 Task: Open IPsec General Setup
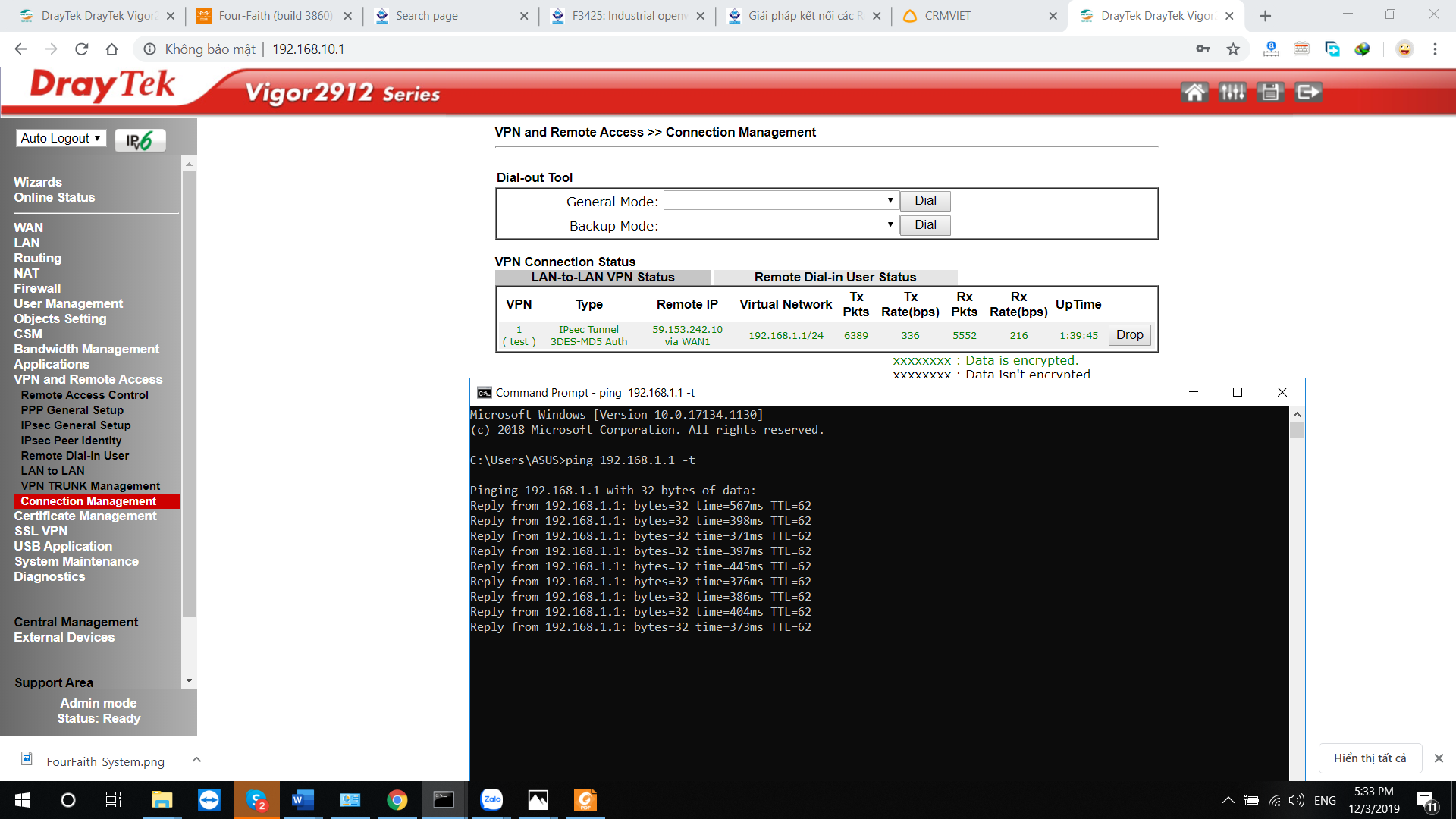pyautogui.click(x=76, y=425)
